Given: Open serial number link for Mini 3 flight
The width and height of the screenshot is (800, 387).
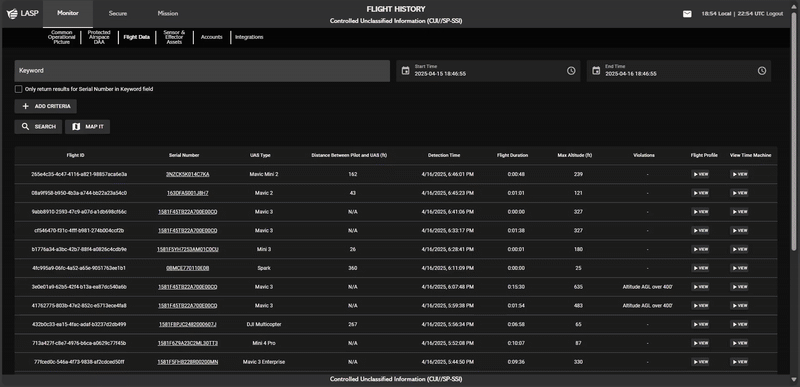Looking at the screenshot, I should [187, 249].
